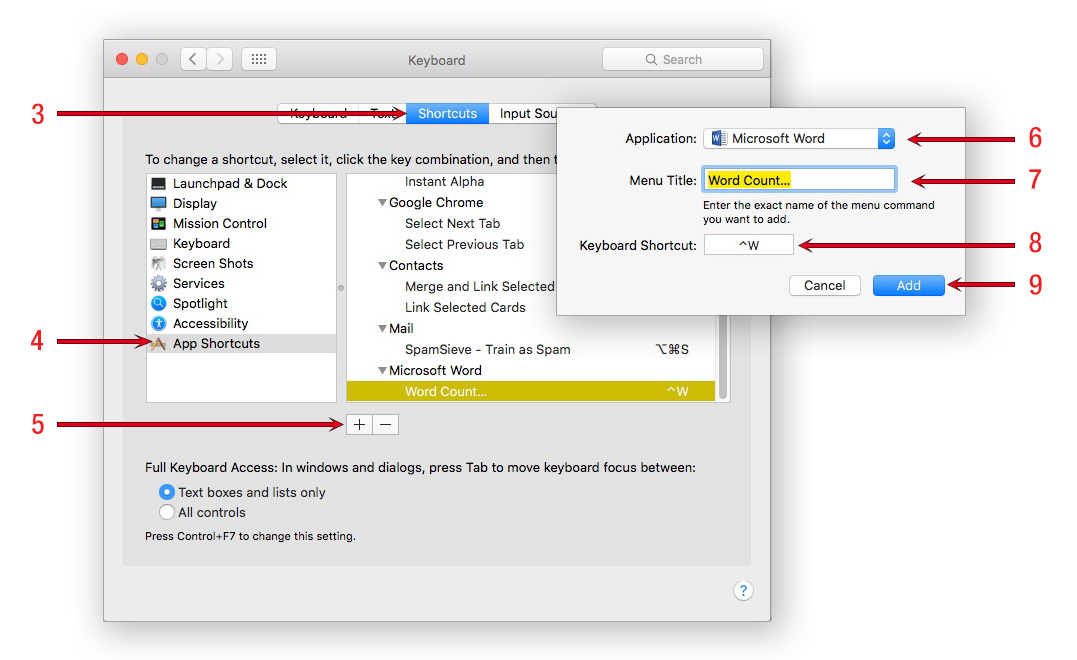Switch to the Keyboard tab
This screenshot has height=660, width=1077.
[318, 113]
